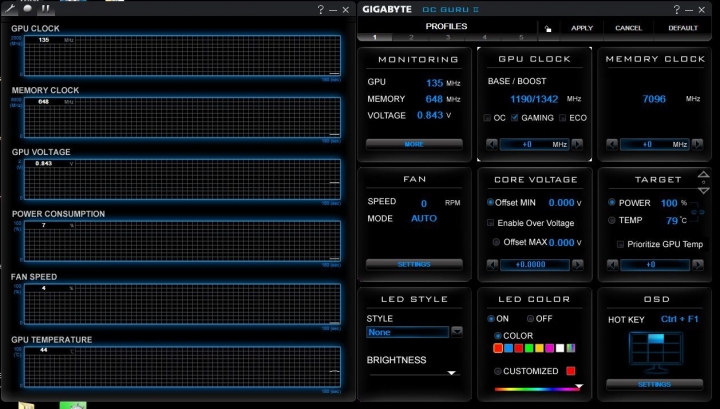Open help in the OC Guru II window
This screenshot has height=409, width=720.
click(676, 9)
